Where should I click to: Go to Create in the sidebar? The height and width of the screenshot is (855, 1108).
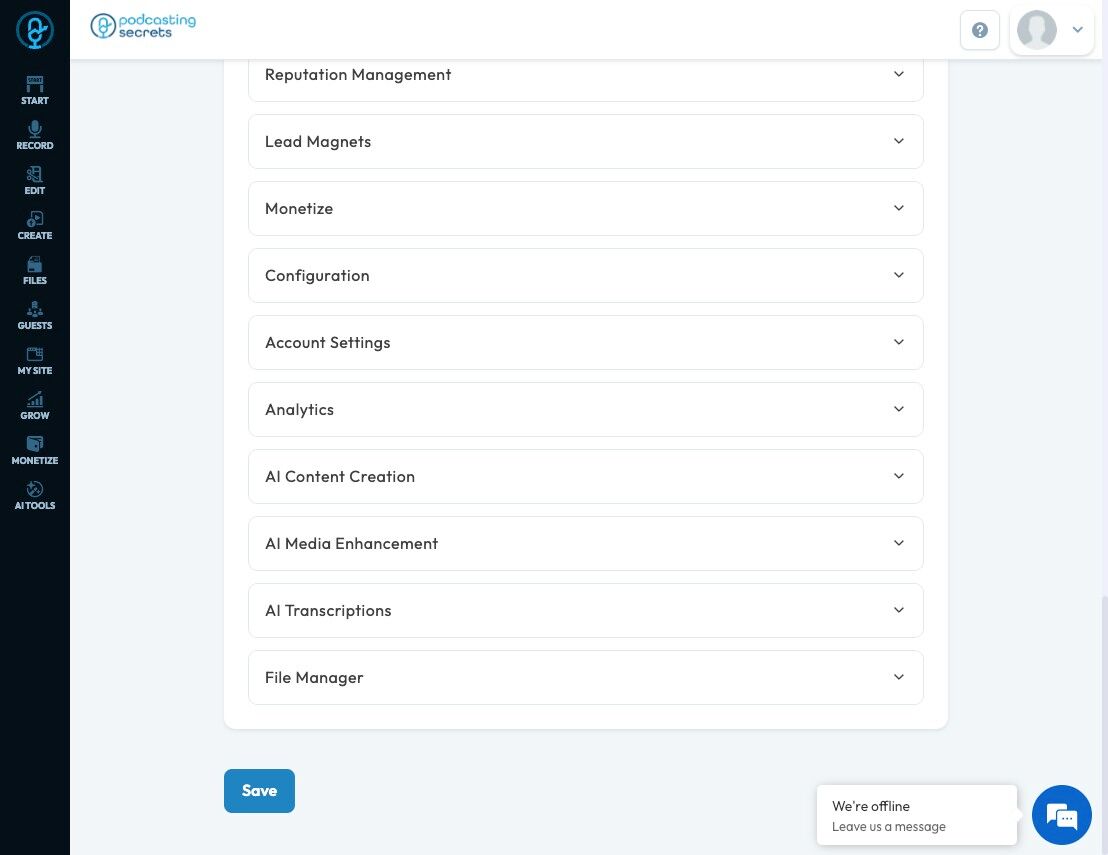coord(35,225)
